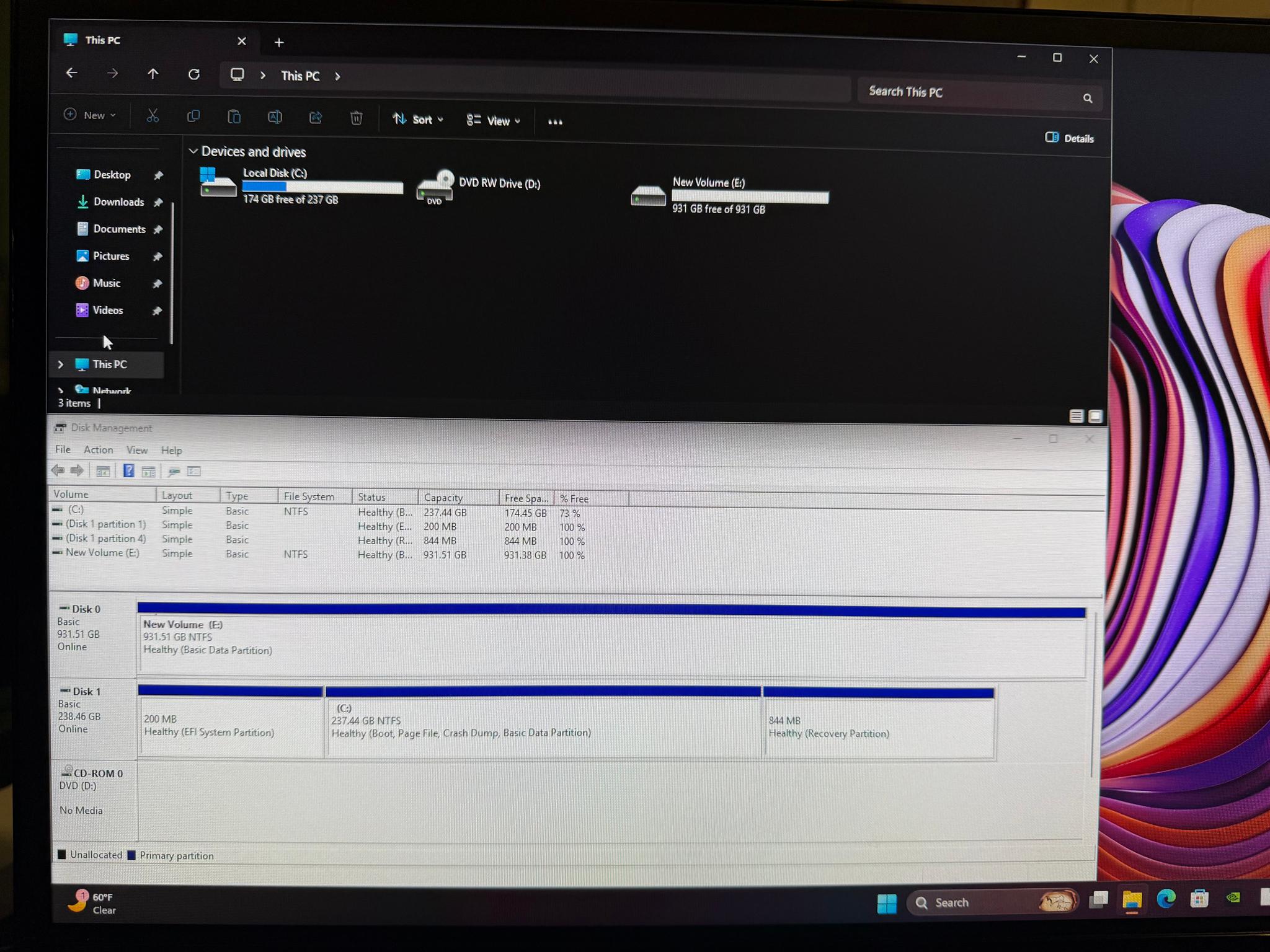The image size is (1270, 952).
Task: Switch to large thumbnails view toggle
Action: (1095, 416)
